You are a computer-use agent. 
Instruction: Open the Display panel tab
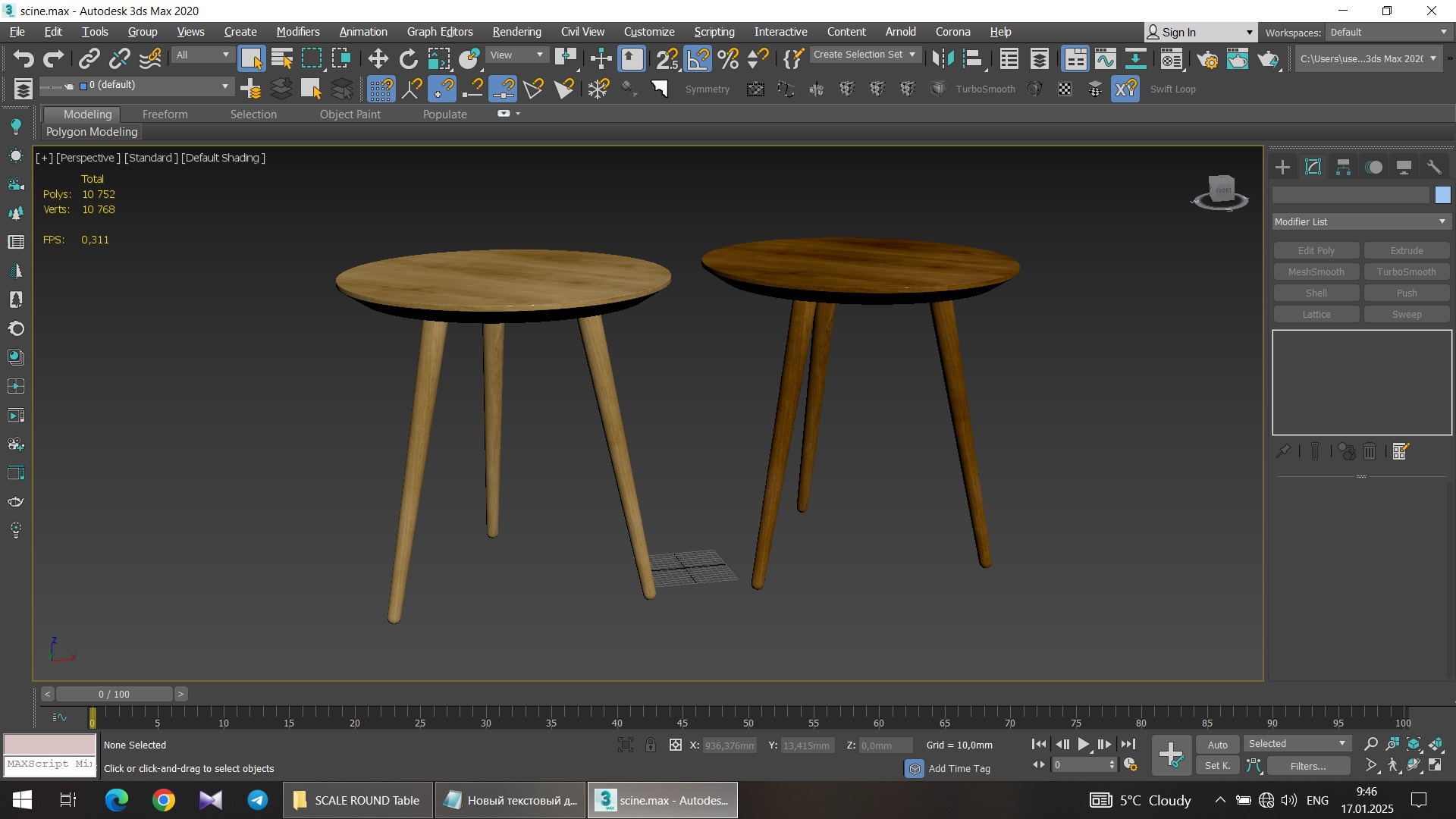tap(1404, 167)
